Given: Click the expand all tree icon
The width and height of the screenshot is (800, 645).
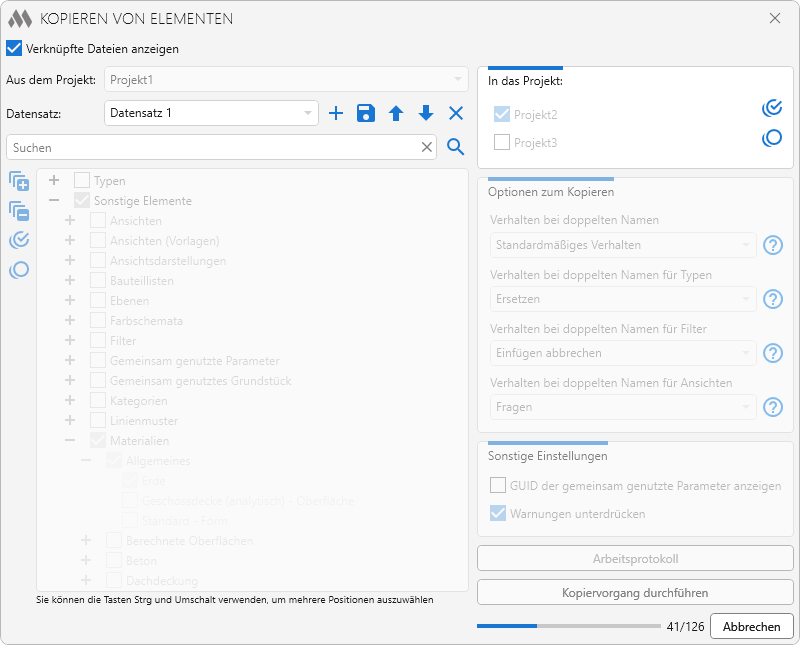Looking at the screenshot, I should (x=19, y=181).
